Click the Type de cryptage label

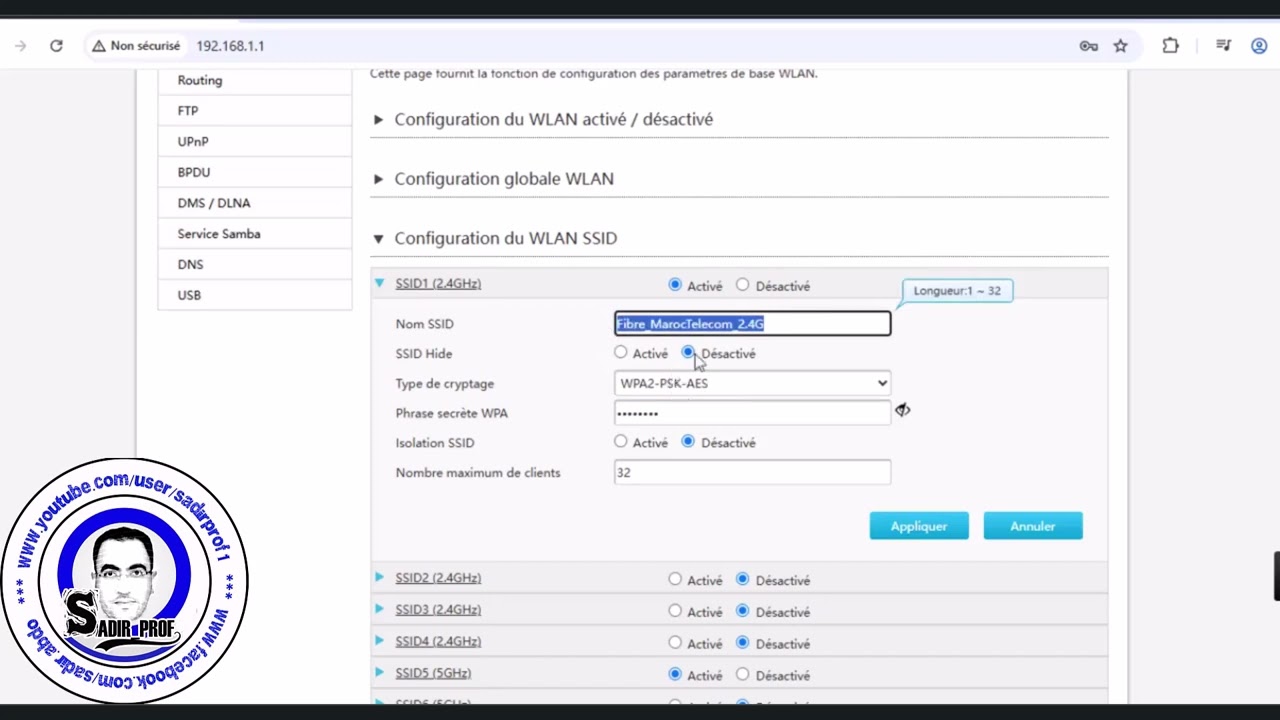[445, 384]
